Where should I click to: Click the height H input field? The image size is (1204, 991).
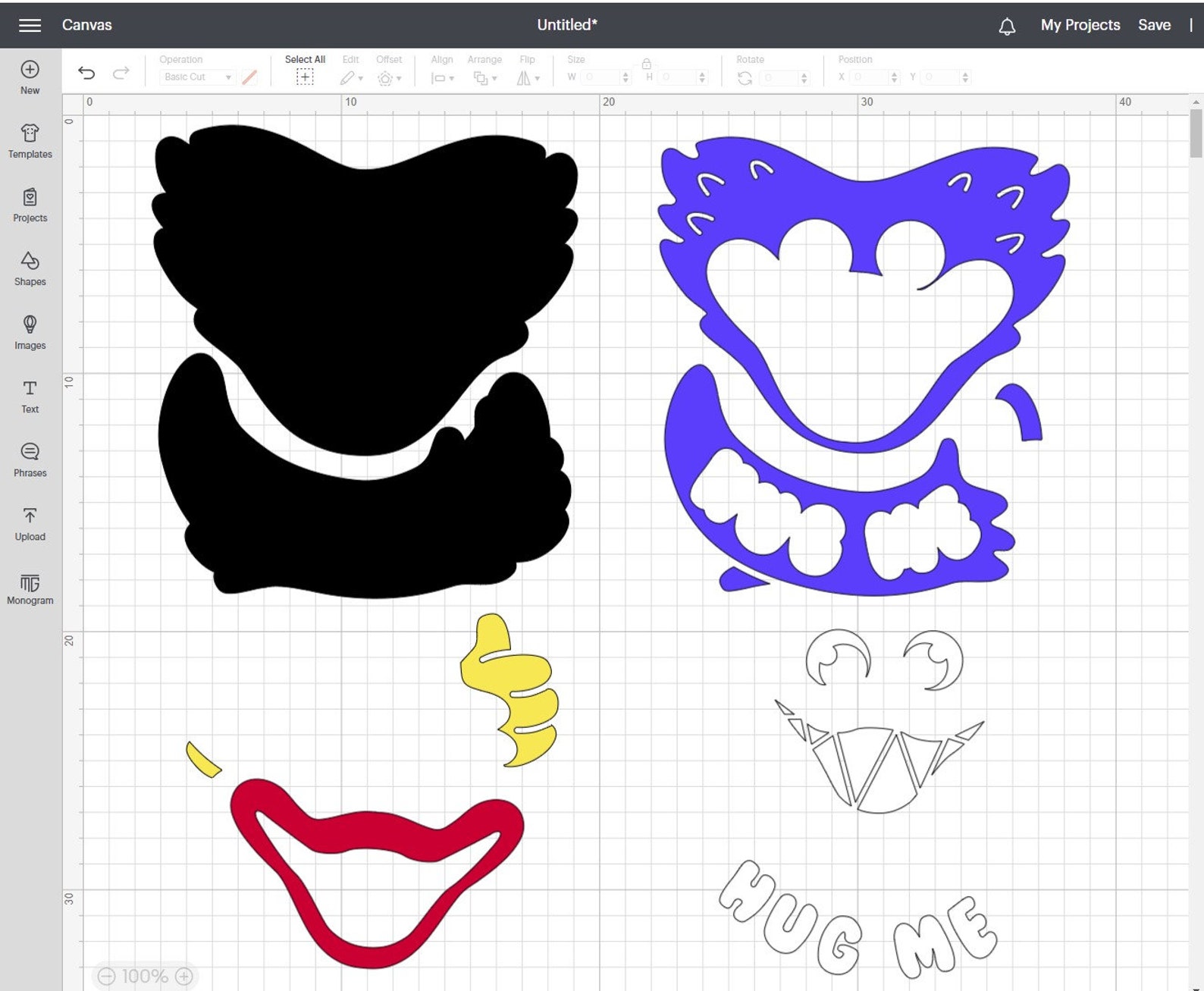(x=677, y=77)
